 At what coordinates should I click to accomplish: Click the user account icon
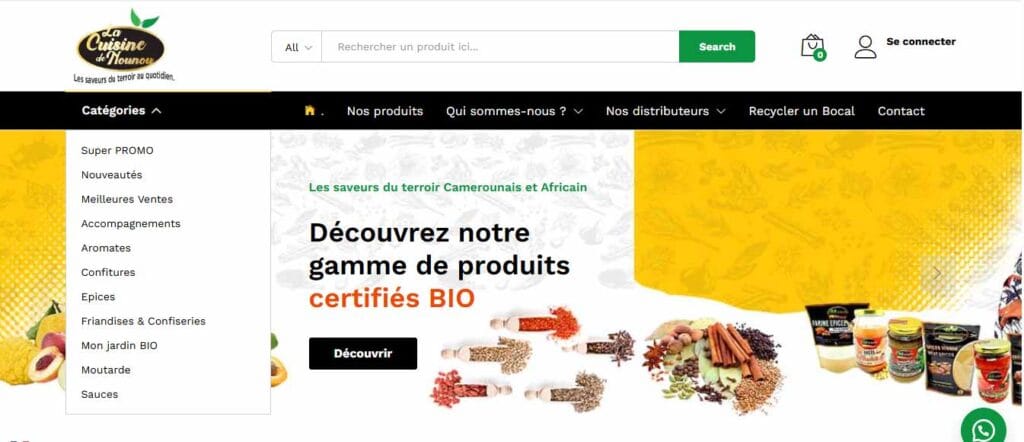pos(865,47)
